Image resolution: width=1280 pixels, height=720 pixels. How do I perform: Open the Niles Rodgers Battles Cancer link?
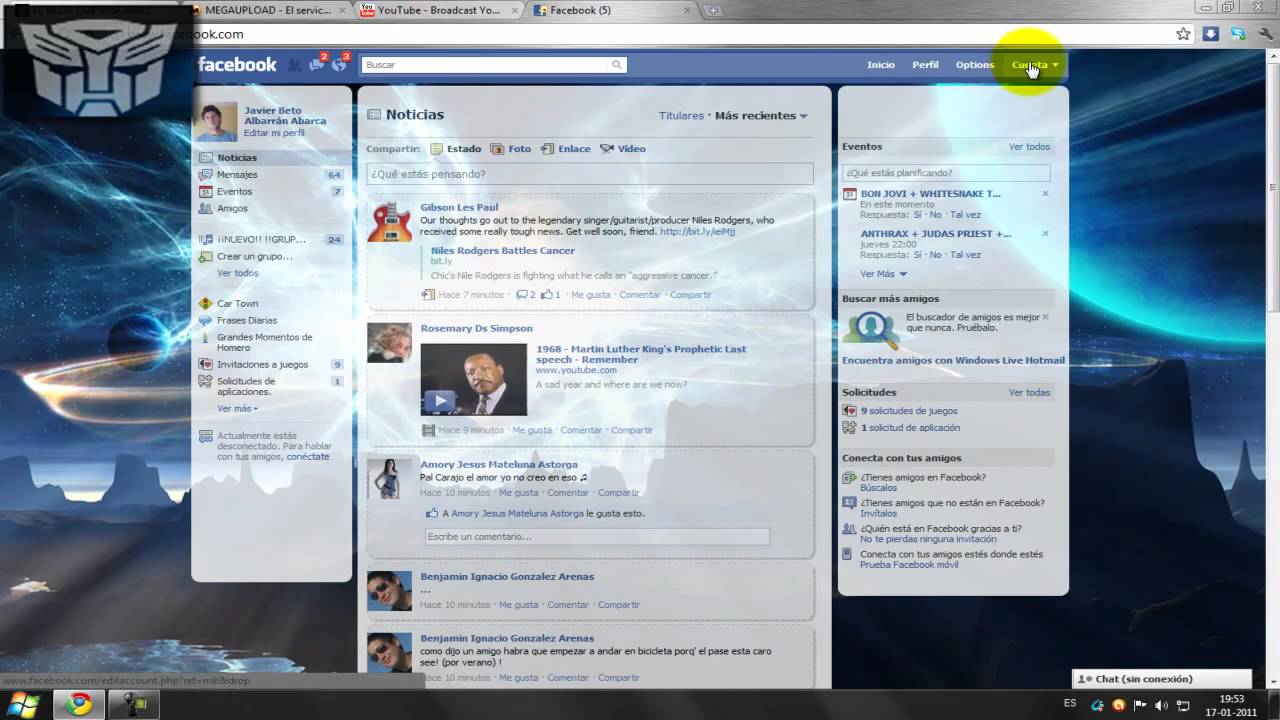502,251
